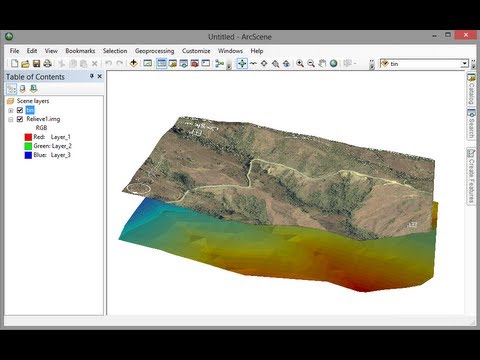This screenshot has width=480, height=360.
Task: Select the Zoom In tool
Action: tap(300, 63)
